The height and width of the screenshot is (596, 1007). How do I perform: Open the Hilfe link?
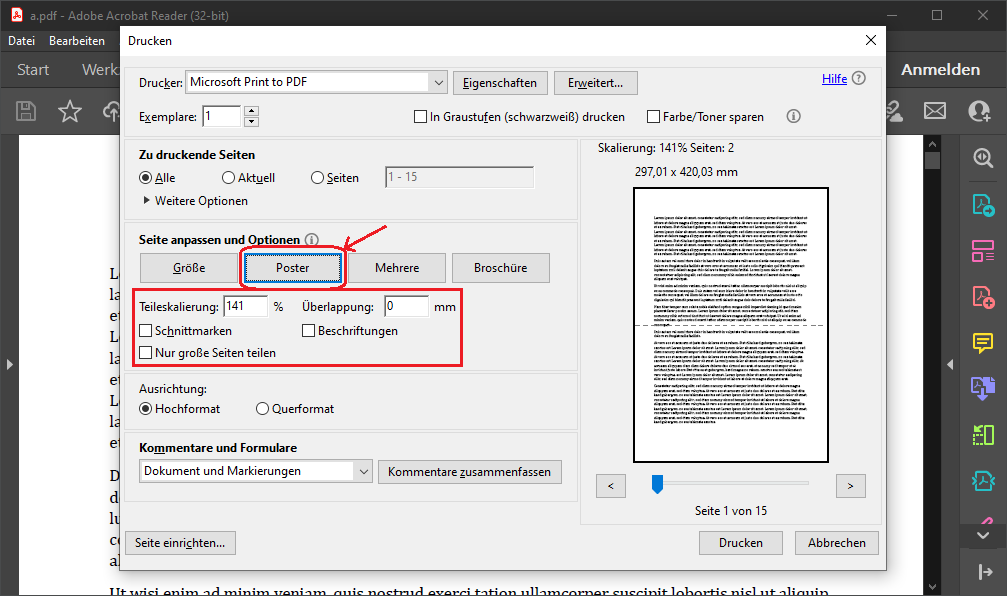[x=834, y=78]
